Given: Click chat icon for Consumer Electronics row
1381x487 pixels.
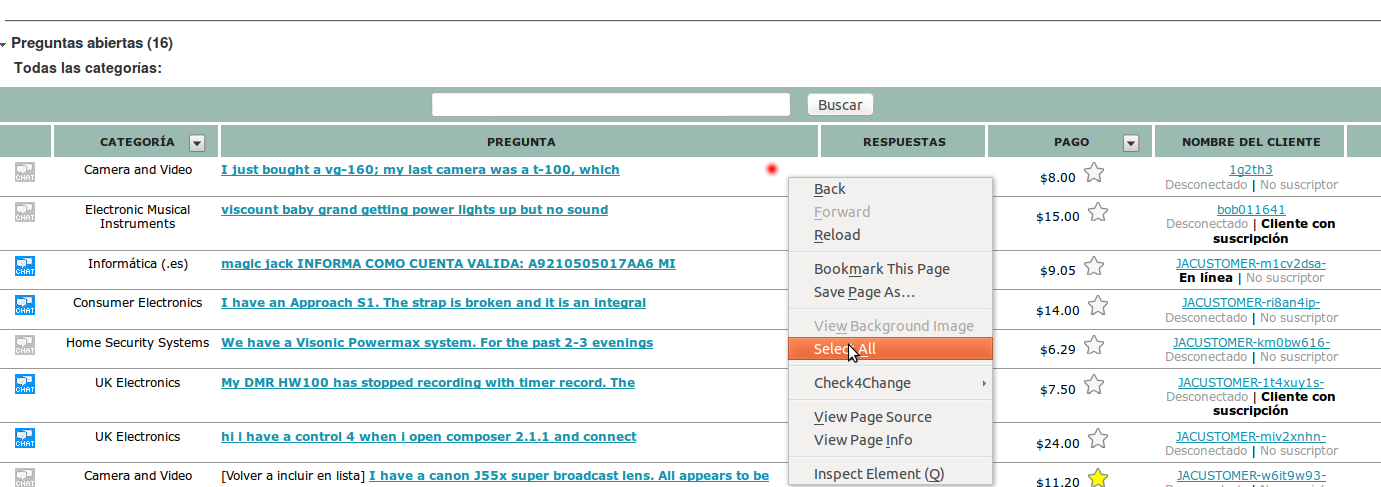Looking at the screenshot, I should [x=25, y=305].
